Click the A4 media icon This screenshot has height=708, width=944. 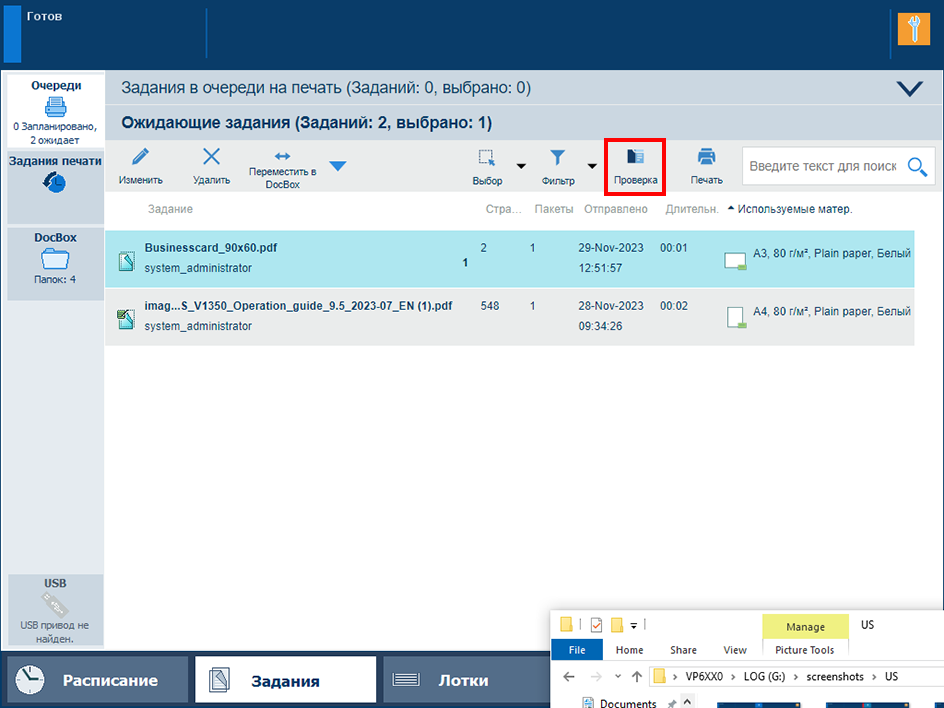(736, 317)
